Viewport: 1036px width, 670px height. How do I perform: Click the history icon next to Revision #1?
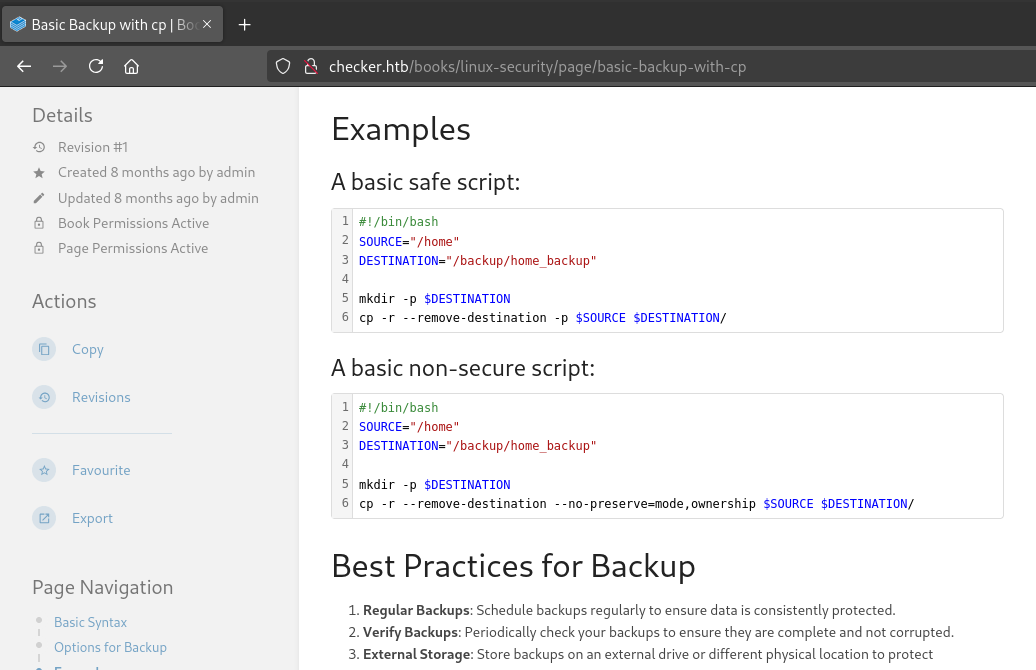(39, 146)
